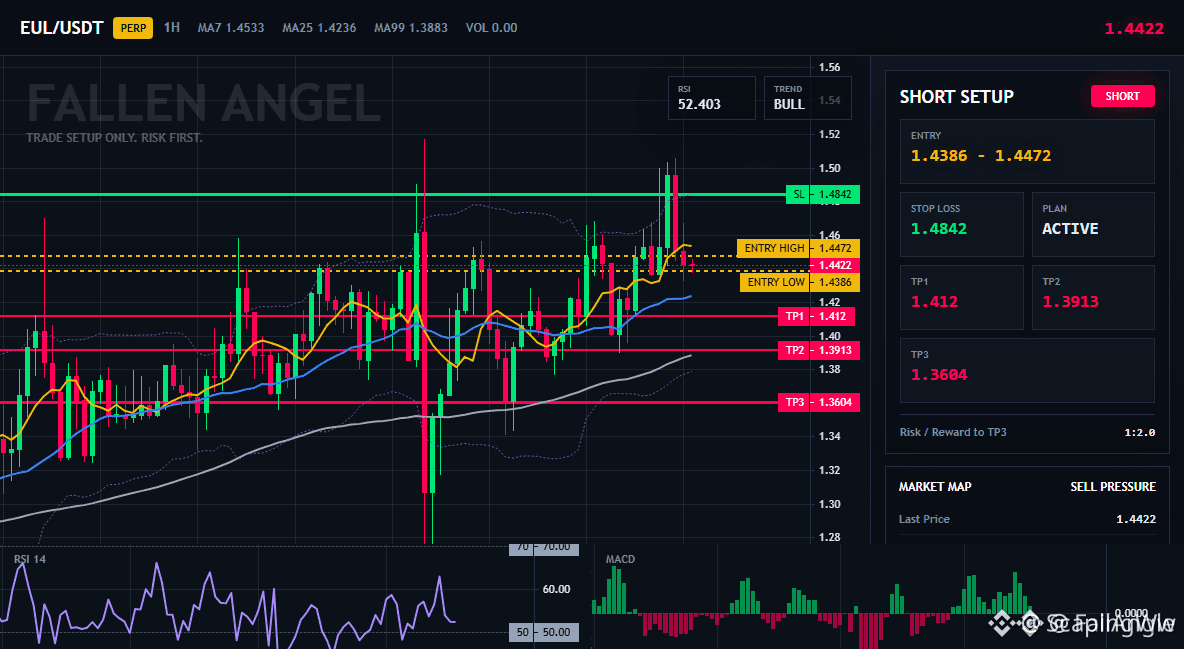Click the Last Price 1.4422 value
The image size is (1184, 649).
1136,519
